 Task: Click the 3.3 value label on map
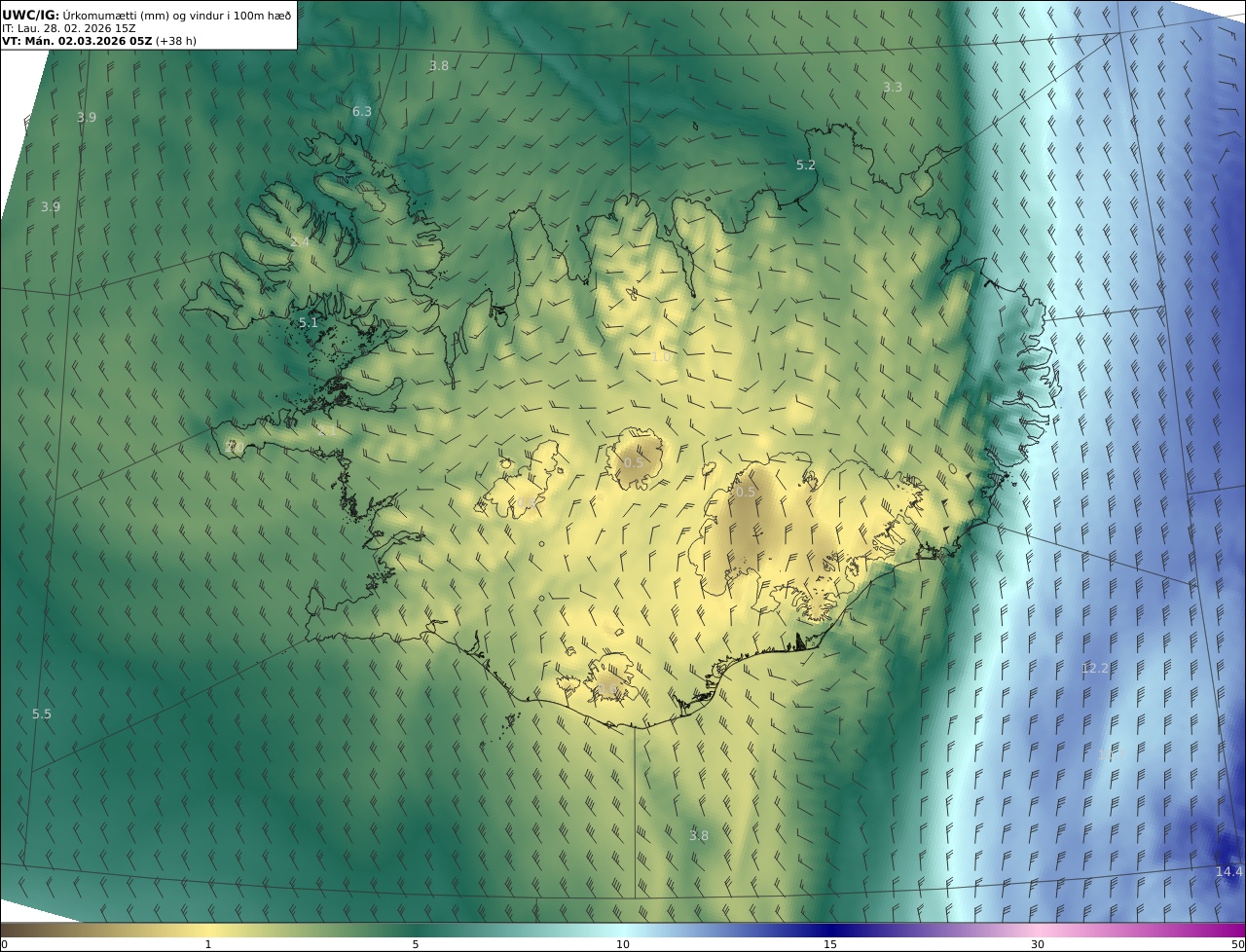coord(893,87)
